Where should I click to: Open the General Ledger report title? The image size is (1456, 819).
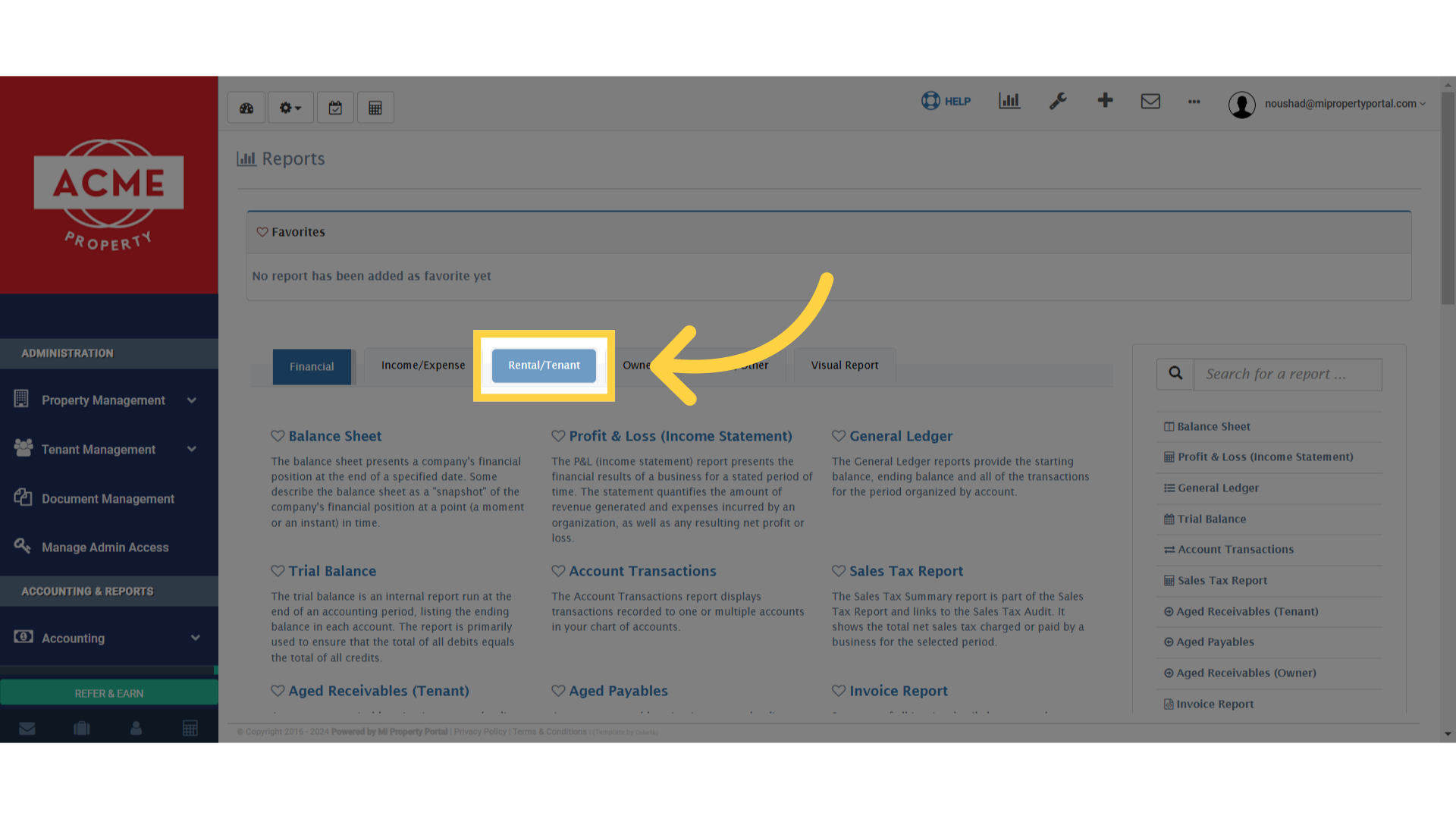(x=901, y=436)
